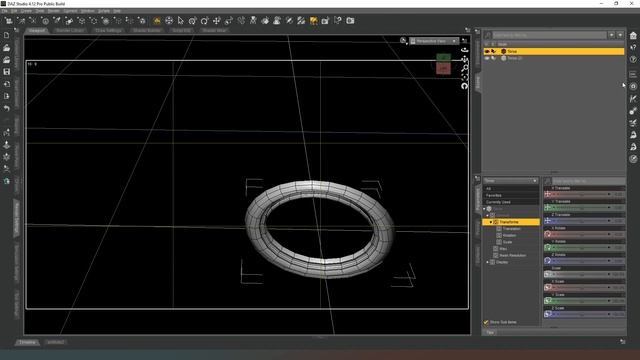The height and width of the screenshot is (360, 640).
Task: Open the Render menu
Action: 53,11
